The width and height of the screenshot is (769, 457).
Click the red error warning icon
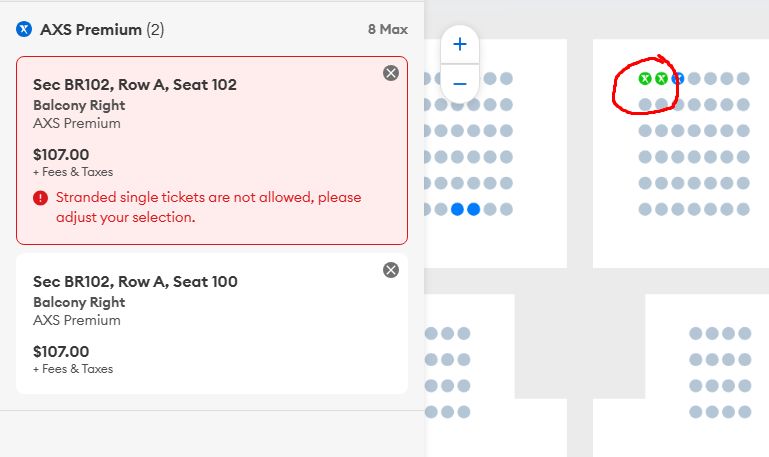[x=40, y=198]
